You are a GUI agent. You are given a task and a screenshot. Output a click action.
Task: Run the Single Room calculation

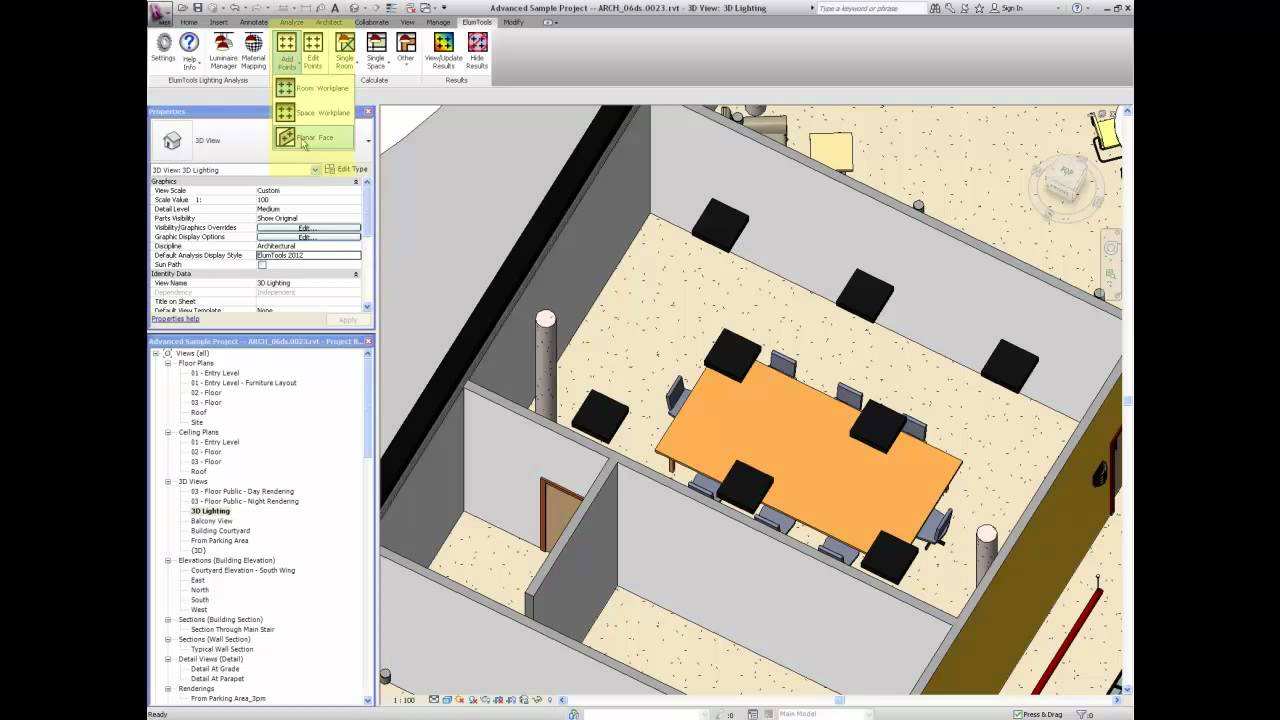pyautogui.click(x=345, y=50)
